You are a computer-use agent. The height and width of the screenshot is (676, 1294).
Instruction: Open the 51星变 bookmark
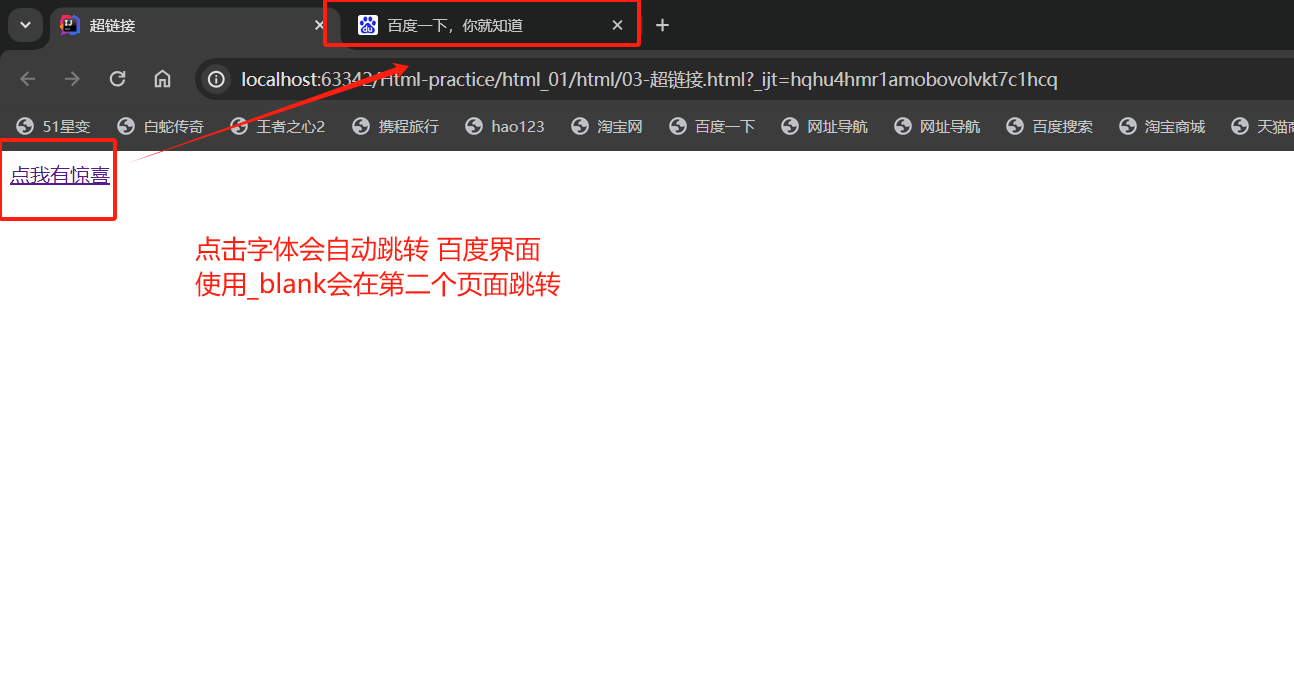click(x=53, y=126)
